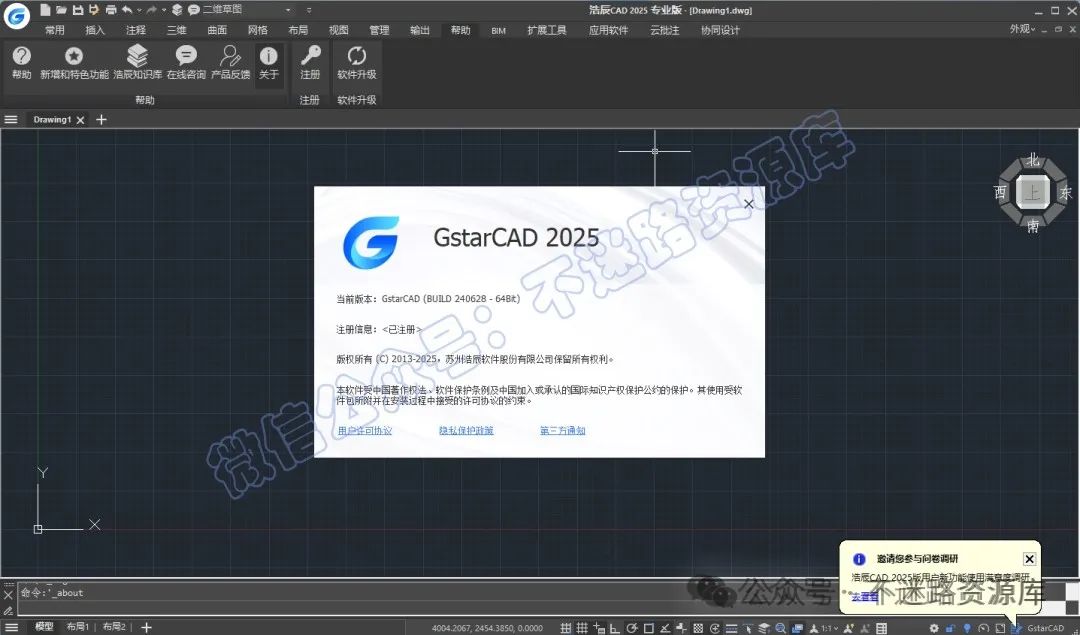1080x635 pixels.
Task: Select the 扩展工具 ribbon tab
Action: [x=547, y=30]
